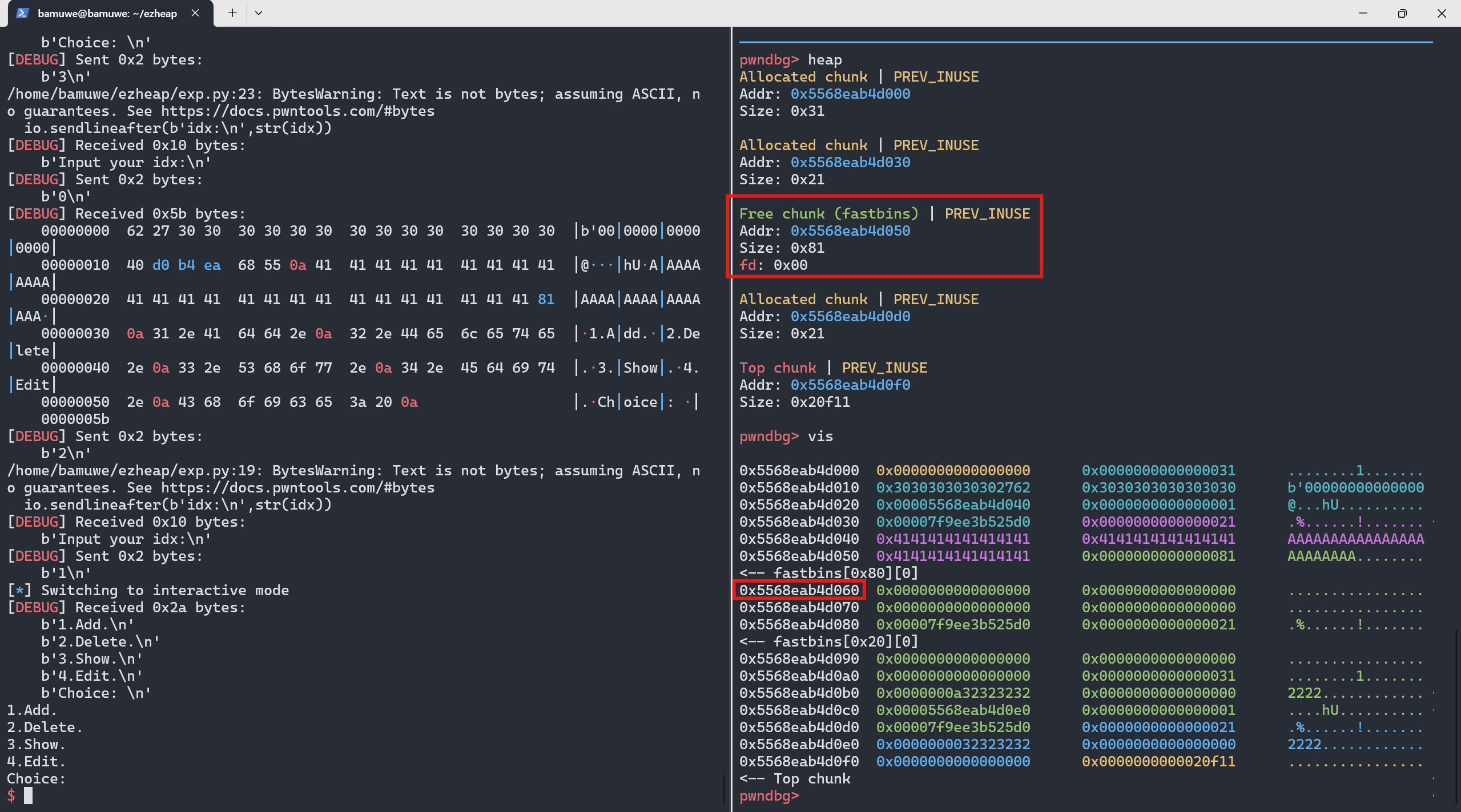
Task: Click the bottom pwndbg> prompt in right pane
Action: (769, 795)
